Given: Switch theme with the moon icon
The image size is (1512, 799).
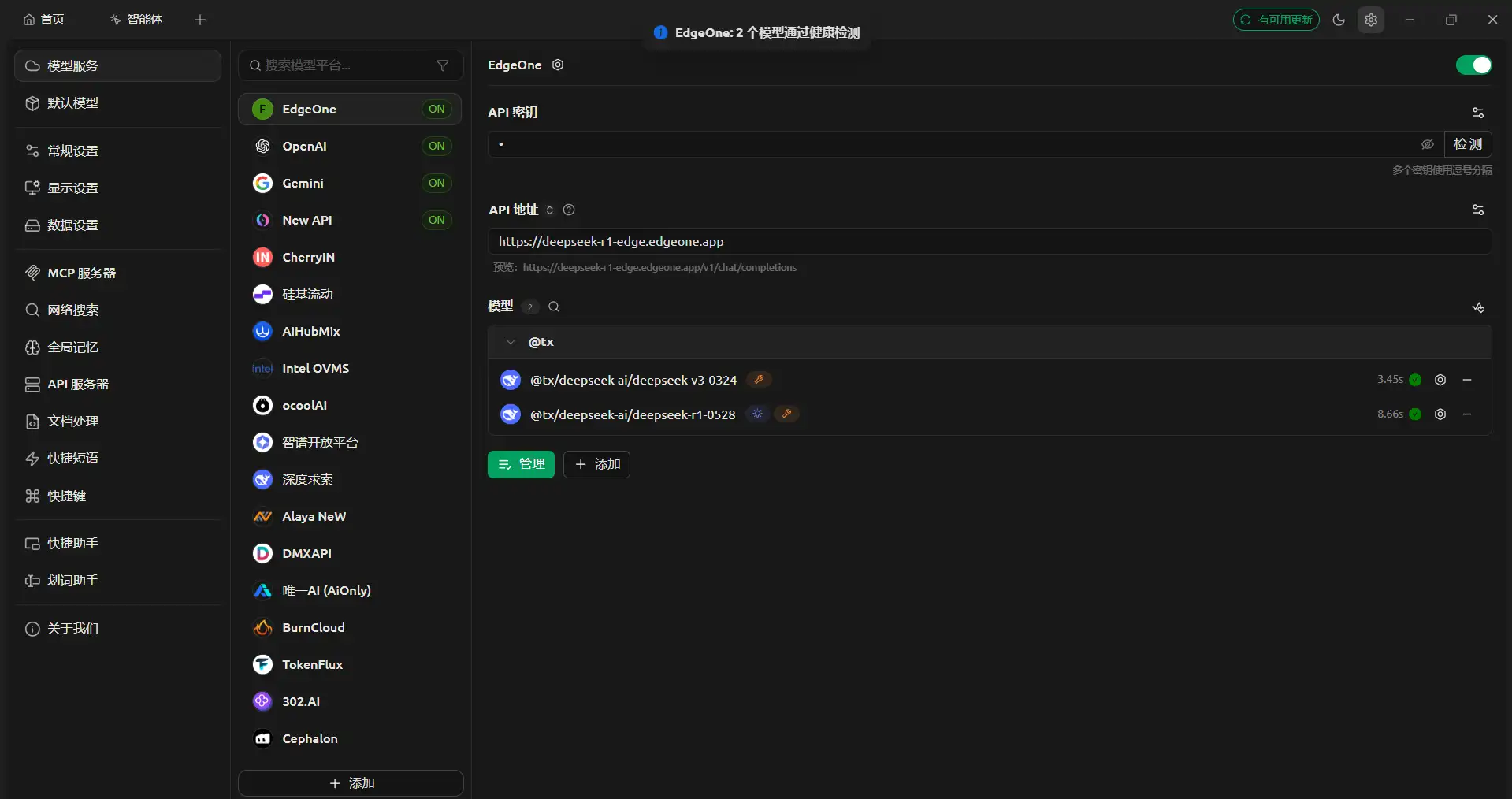Looking at the screenshot, I should pos(1339,20).
